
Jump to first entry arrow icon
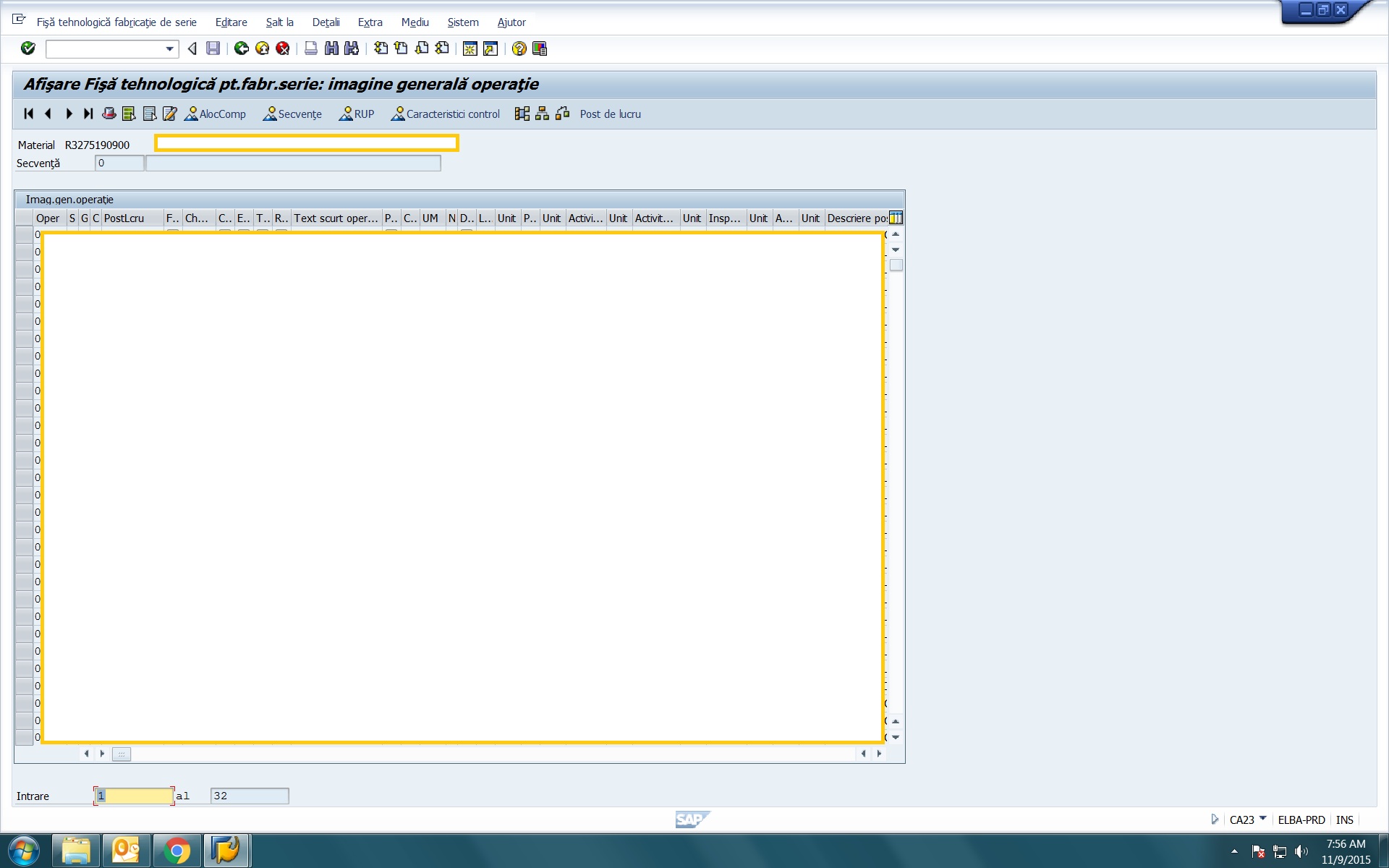(28, 114)
